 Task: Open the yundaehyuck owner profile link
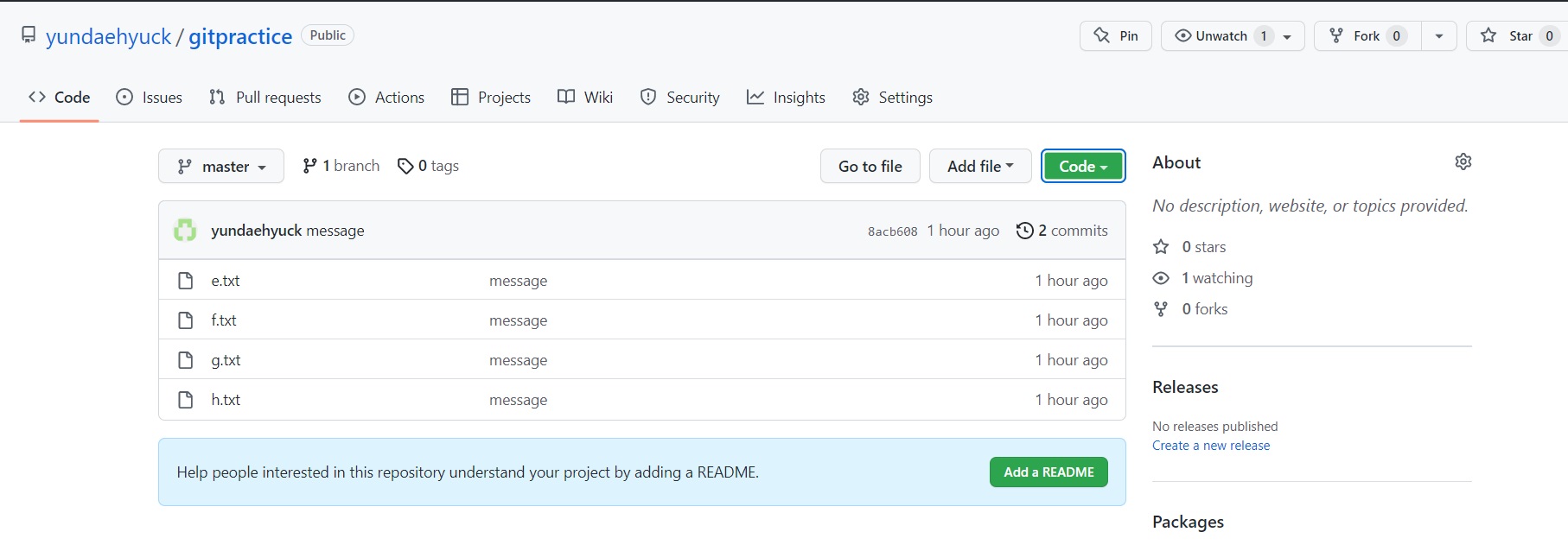click(x=109, y=36)
